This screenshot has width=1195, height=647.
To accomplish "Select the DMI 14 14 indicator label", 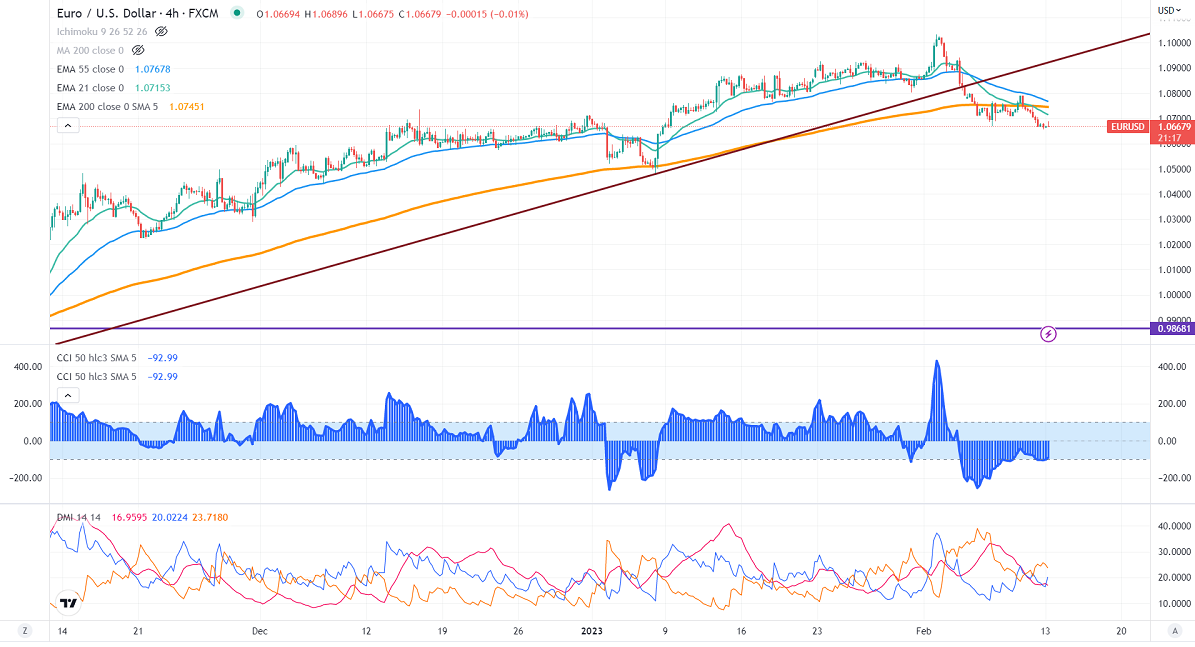I will (x=79, y=517).
